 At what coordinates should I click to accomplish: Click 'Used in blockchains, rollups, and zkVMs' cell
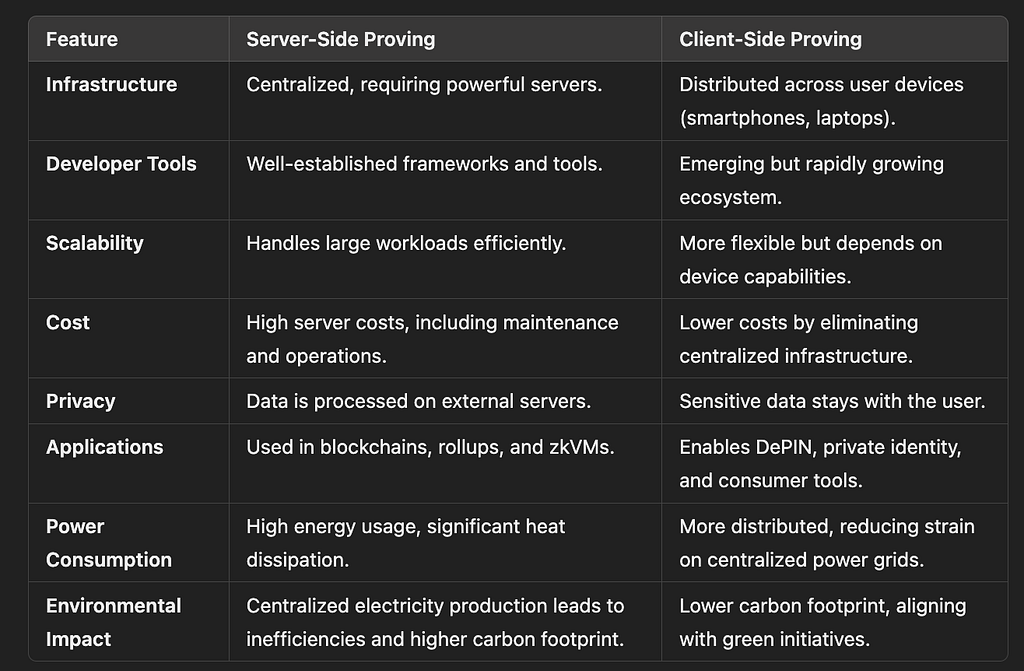[x=430, y=447]
